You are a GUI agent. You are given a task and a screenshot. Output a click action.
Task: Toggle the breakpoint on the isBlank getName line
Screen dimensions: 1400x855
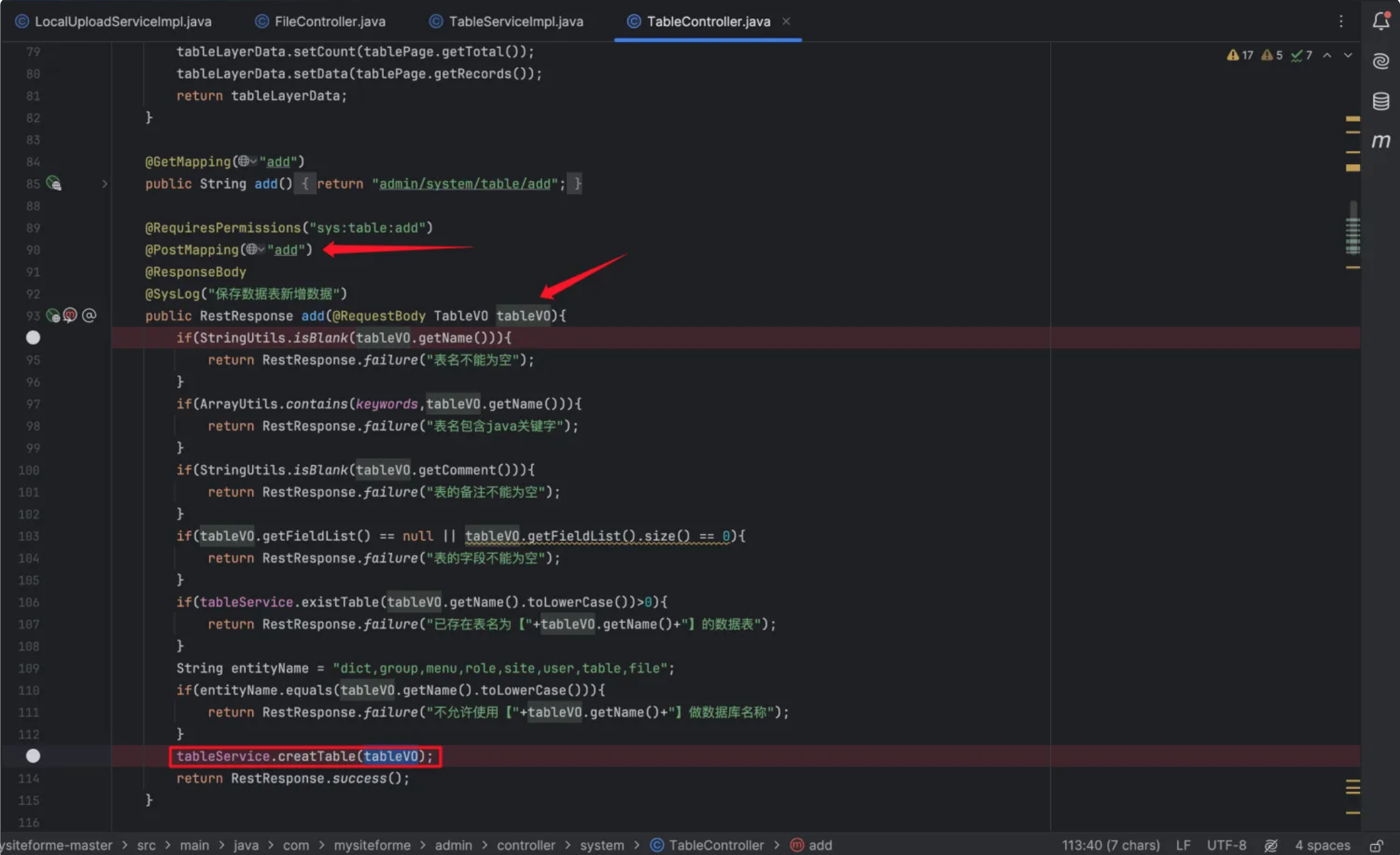pos(33,338)
